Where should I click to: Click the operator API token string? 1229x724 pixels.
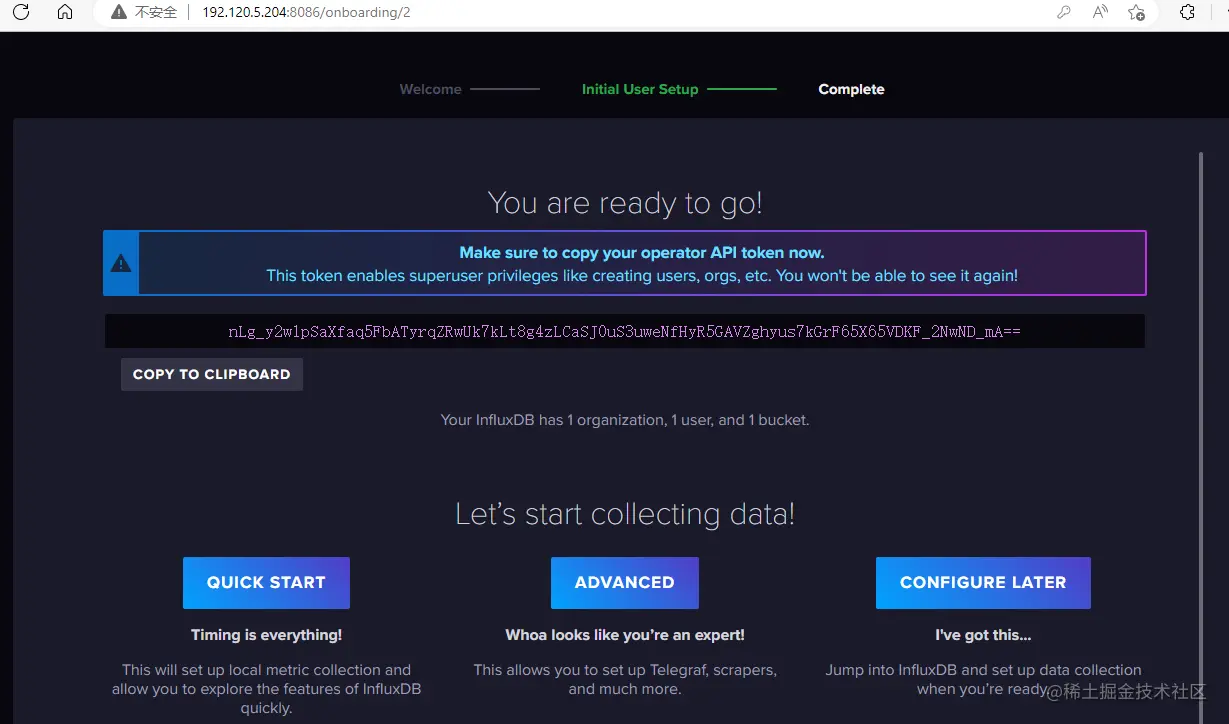[x=624, y=331]
